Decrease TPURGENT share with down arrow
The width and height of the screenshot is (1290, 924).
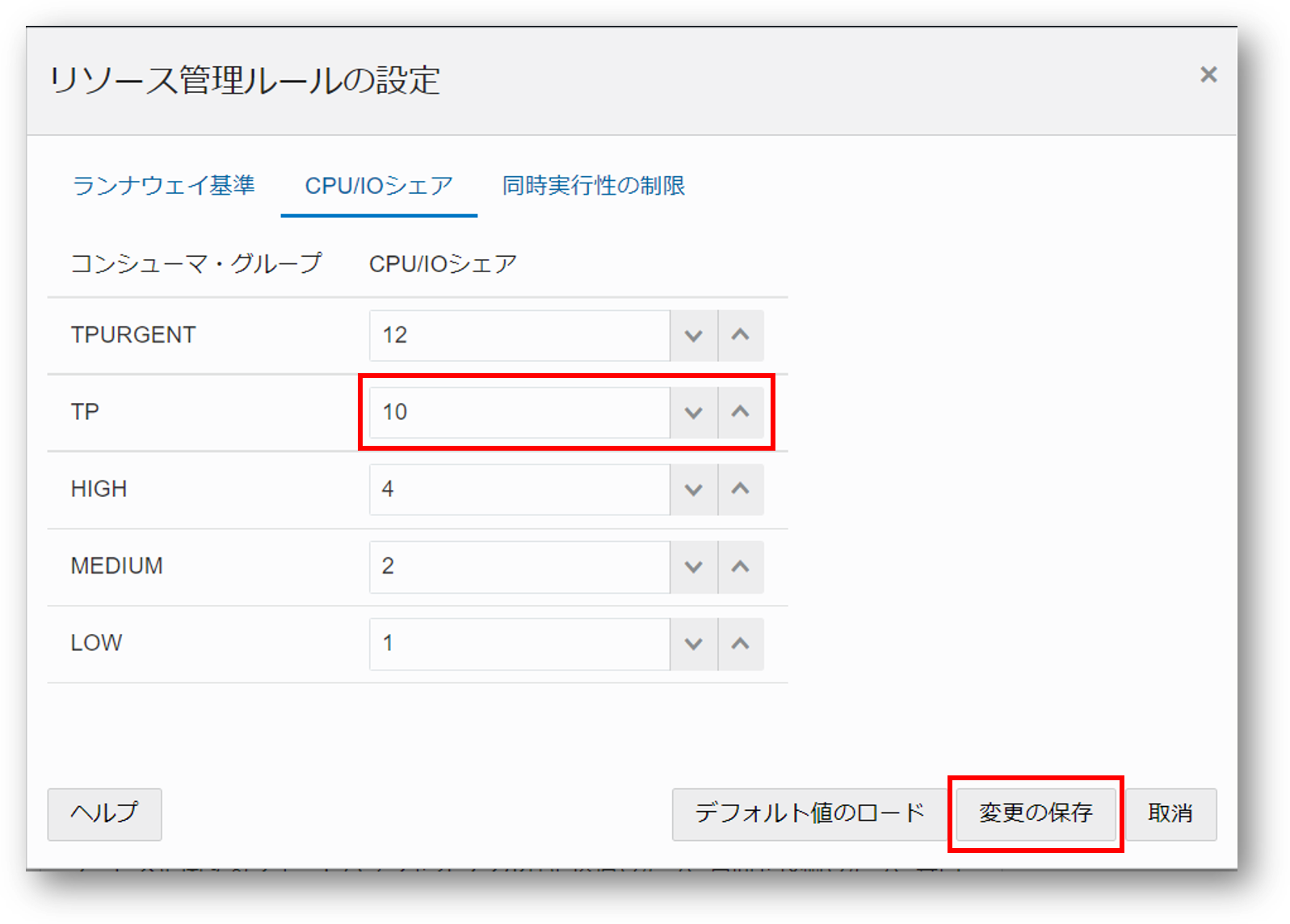(x=694, y=335)
